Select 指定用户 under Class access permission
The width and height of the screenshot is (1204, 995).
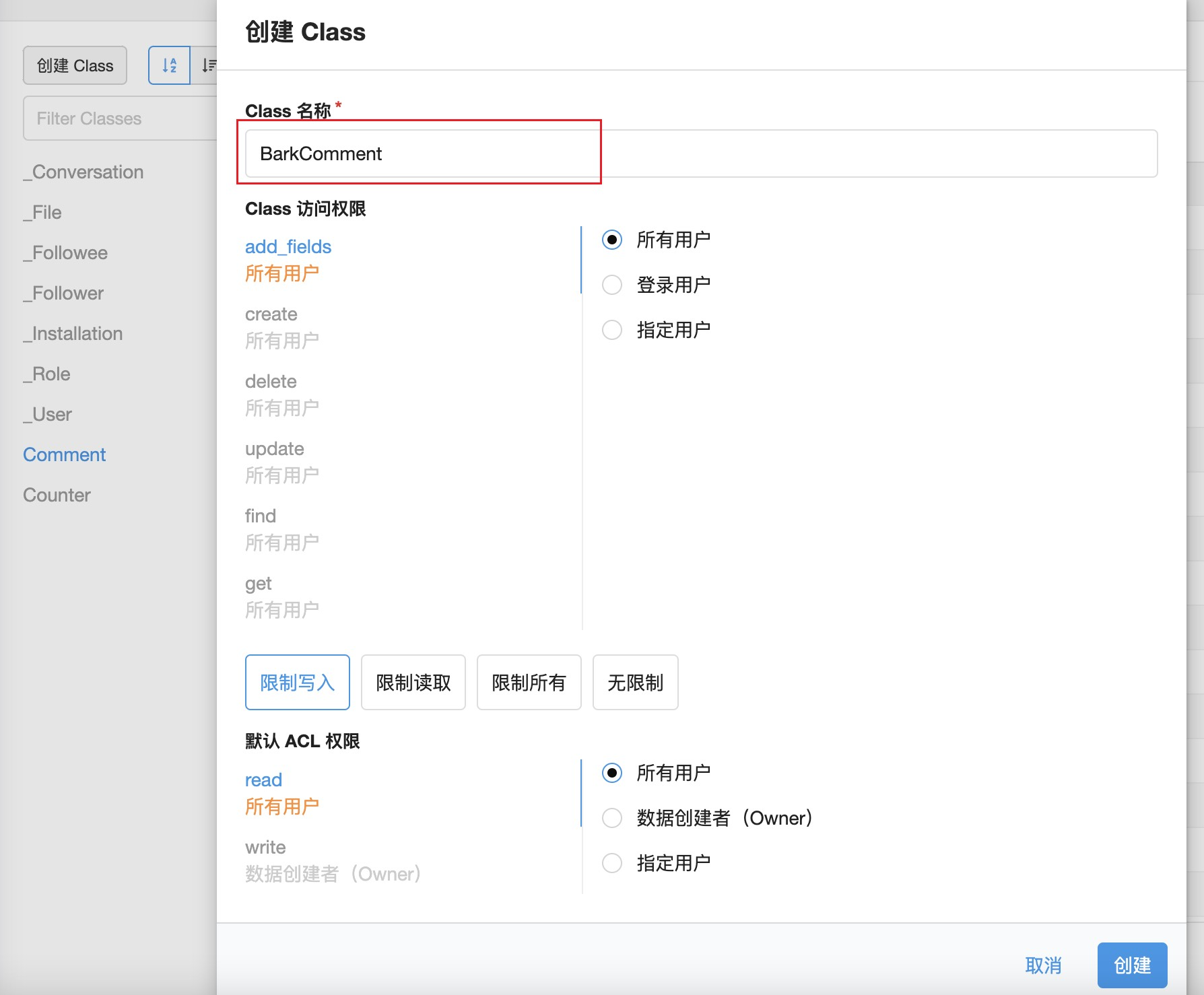(611, 330)
